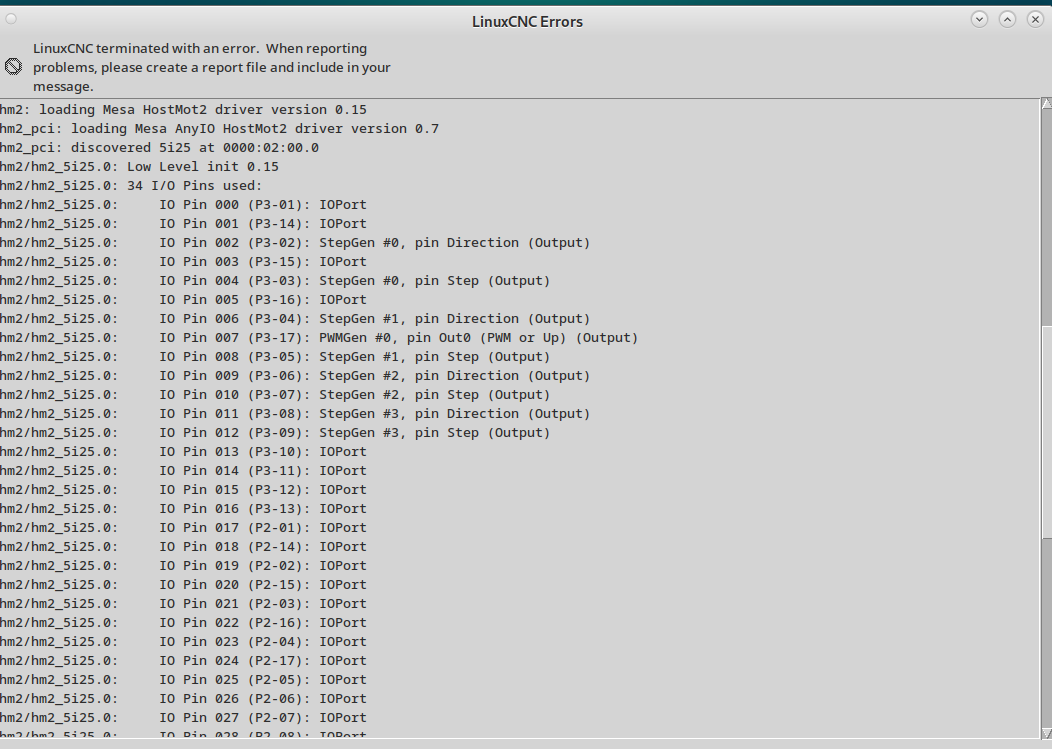
Task: Minimize the LinuxCNC Errors window
Action: pos(979,19)
